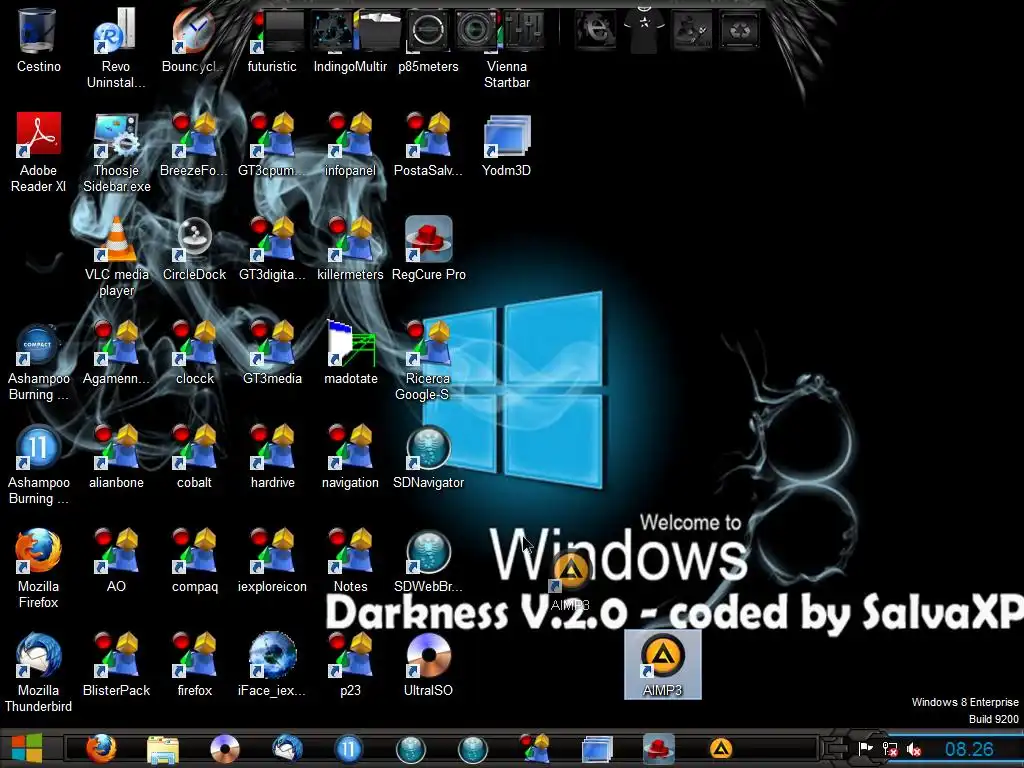Image resolution: width=1024 pixels, height=768 pixels.
Task: Click the 08.26 taskbar clock
Action: click(969, 749)
